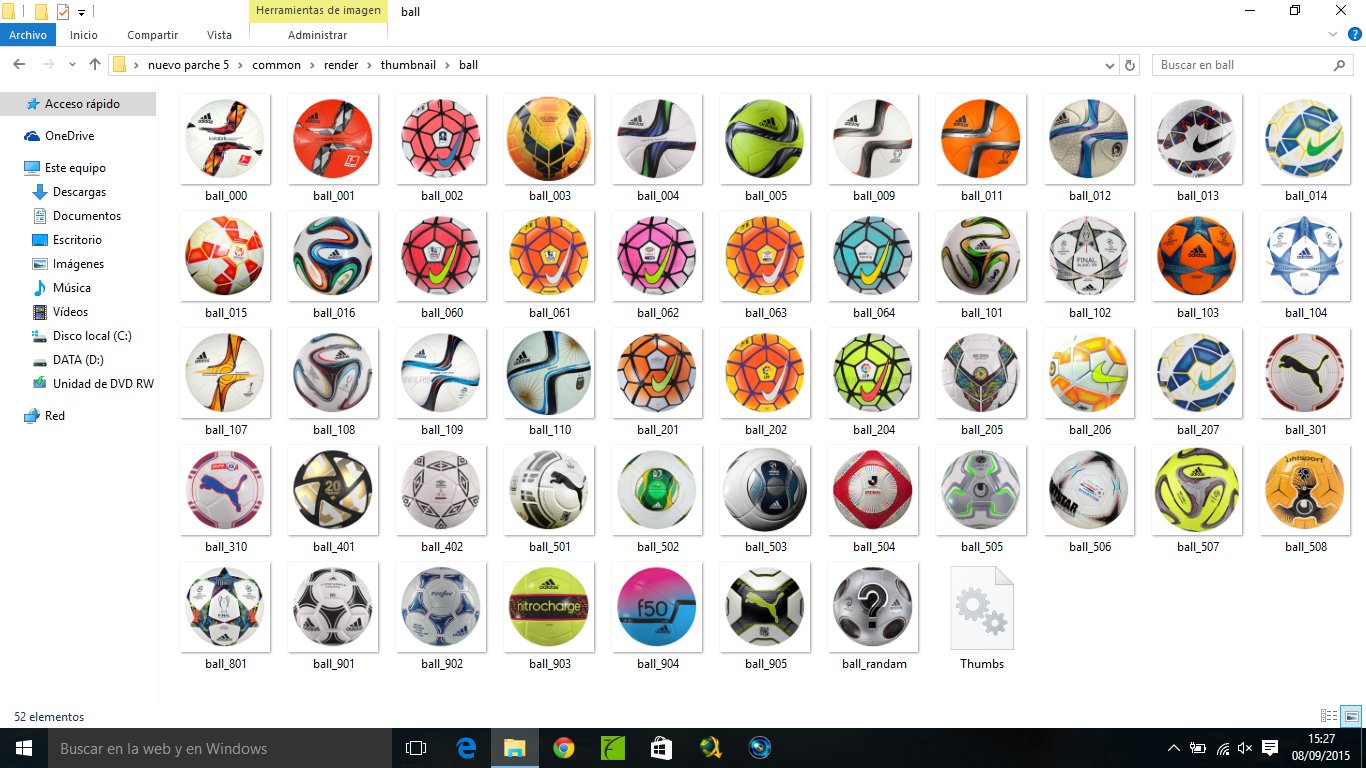Image resolution: width=1366 pixels, height=768 pixels.
Task: Go back with the left arrow button
Action: click(18, 65)
